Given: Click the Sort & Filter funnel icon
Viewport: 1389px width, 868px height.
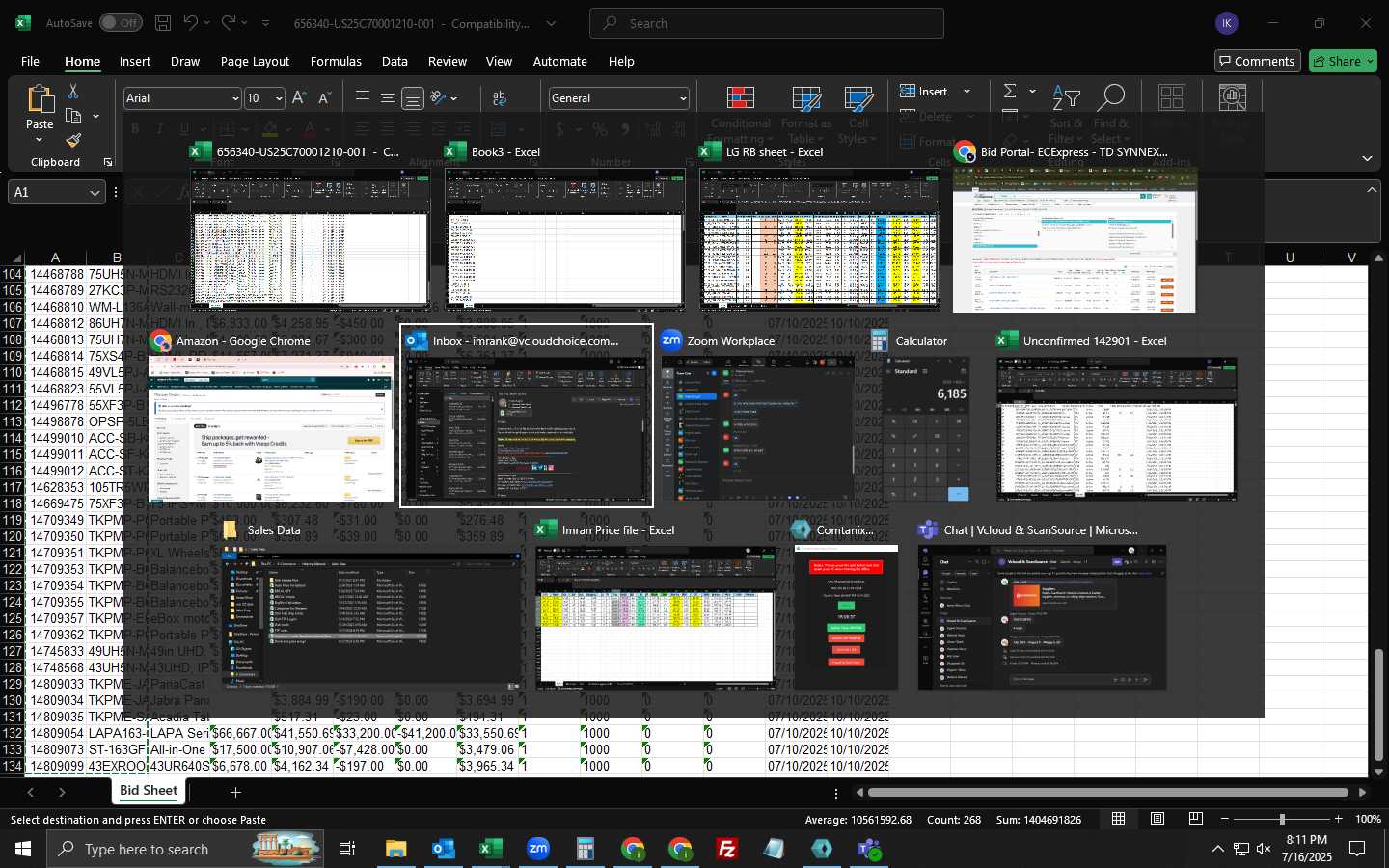Looking at the screenshot, I should pyautogui.click(x=1066, y=97).
